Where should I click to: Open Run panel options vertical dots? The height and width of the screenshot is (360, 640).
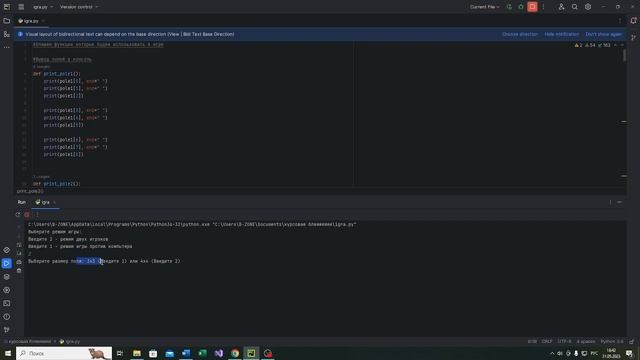610,202
